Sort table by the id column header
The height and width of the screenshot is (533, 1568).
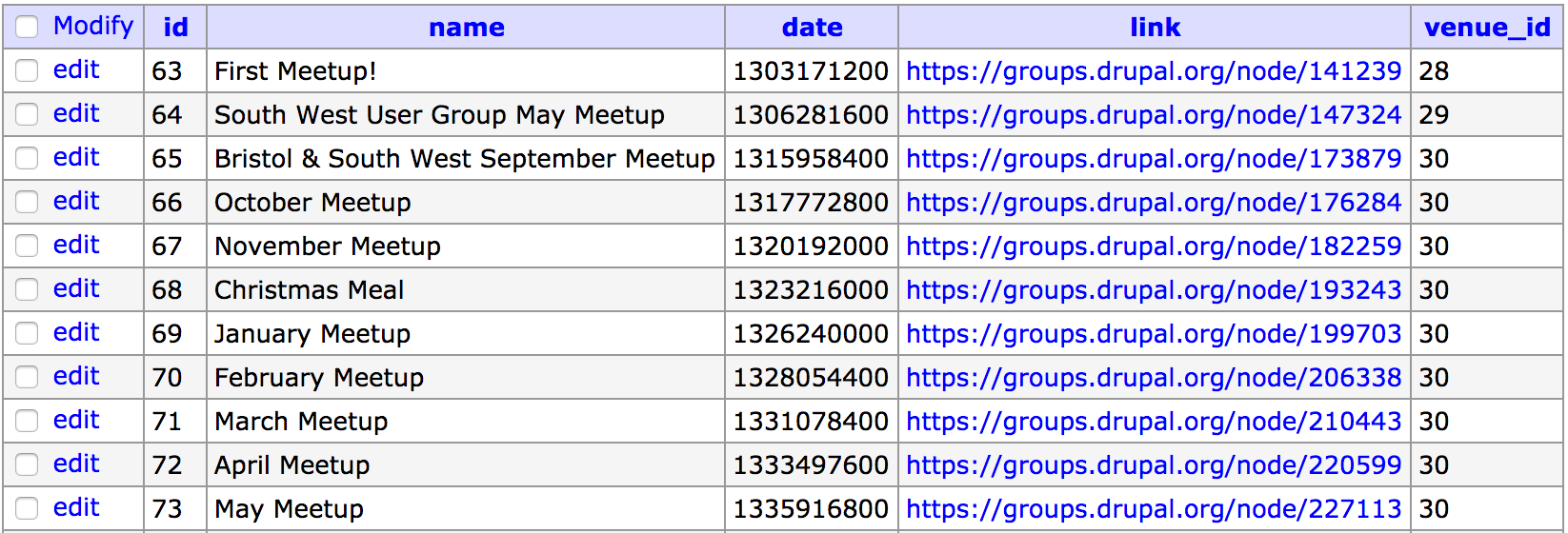coord(175,28)
